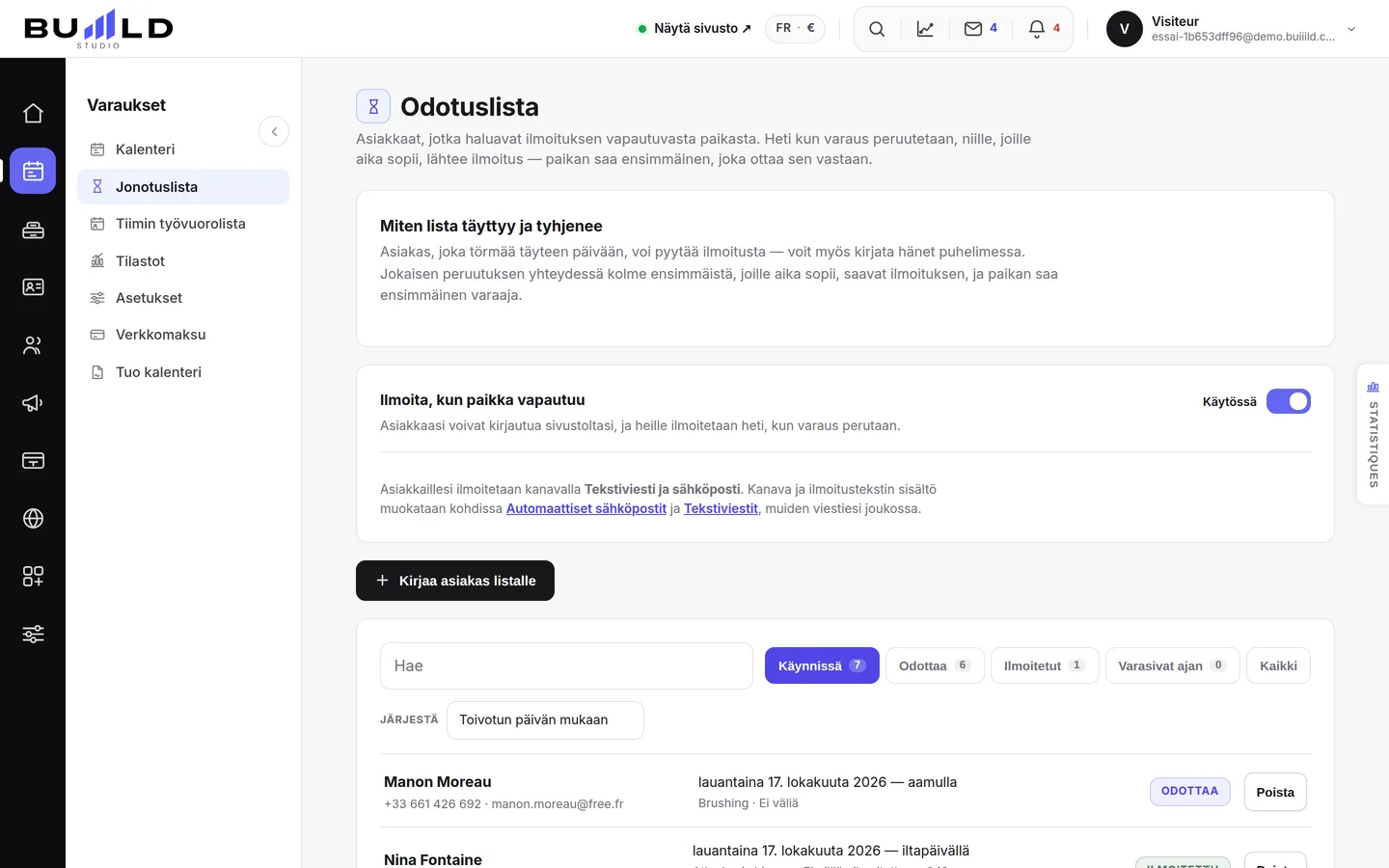Open Verkkomaksu menu item

(183, 335)
